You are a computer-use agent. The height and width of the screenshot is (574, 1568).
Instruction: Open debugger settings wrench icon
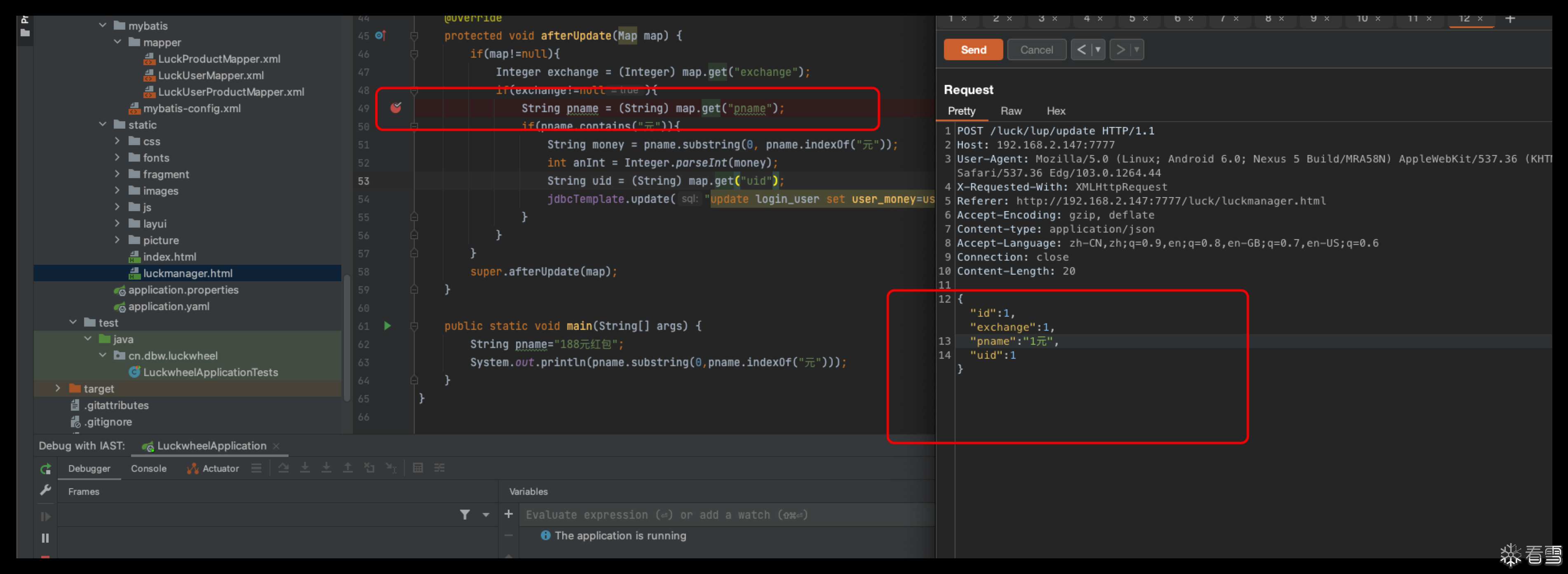(x=46, y=490)
